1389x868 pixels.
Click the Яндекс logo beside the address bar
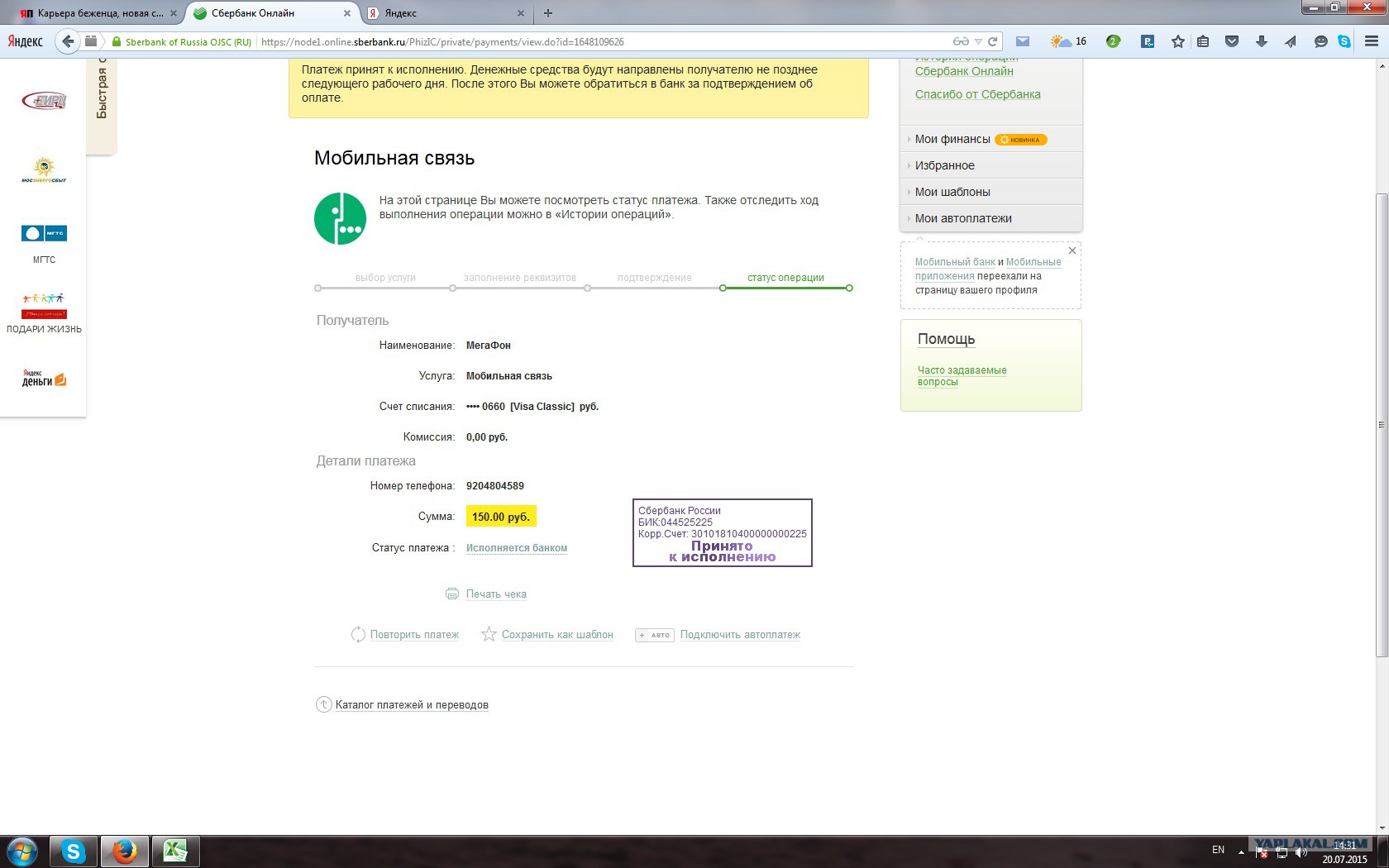[25, 41]
